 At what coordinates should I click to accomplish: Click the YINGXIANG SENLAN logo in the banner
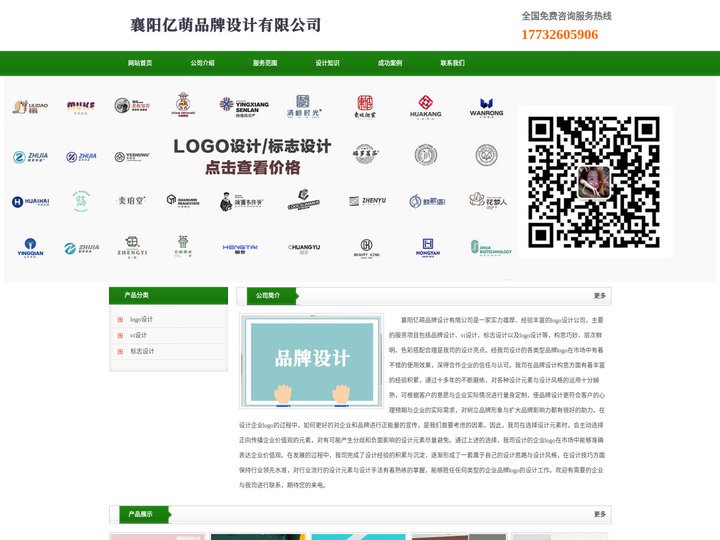click(x=244, y=107)
